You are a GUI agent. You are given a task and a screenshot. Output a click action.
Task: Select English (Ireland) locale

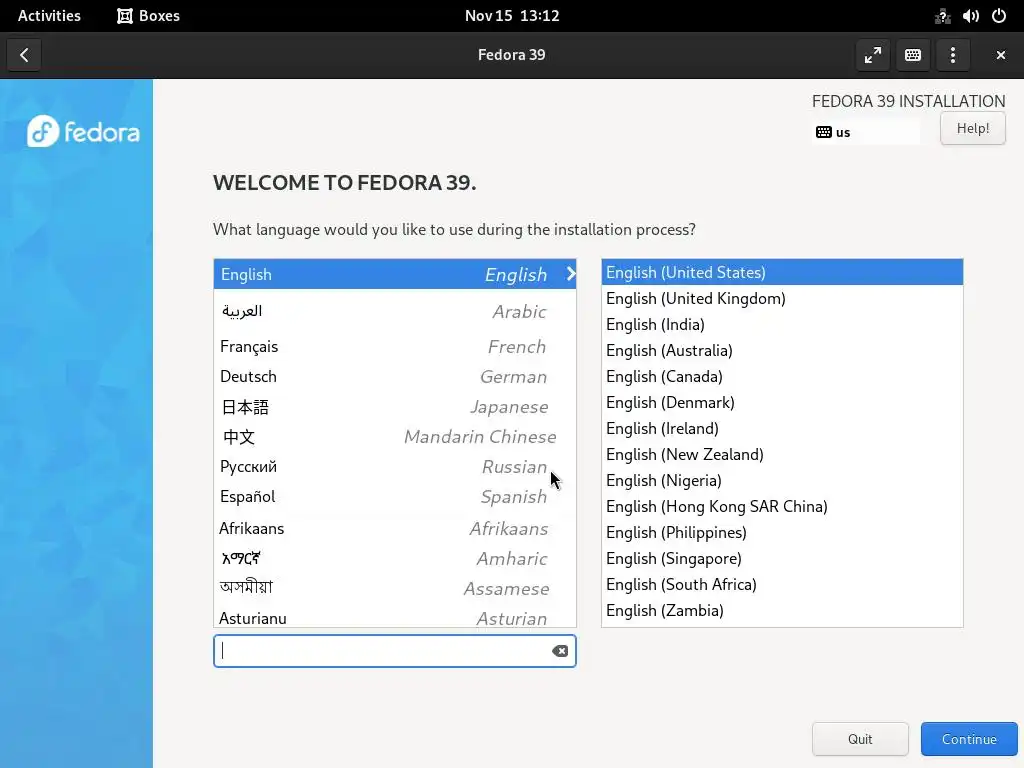(x=782, y=428)
